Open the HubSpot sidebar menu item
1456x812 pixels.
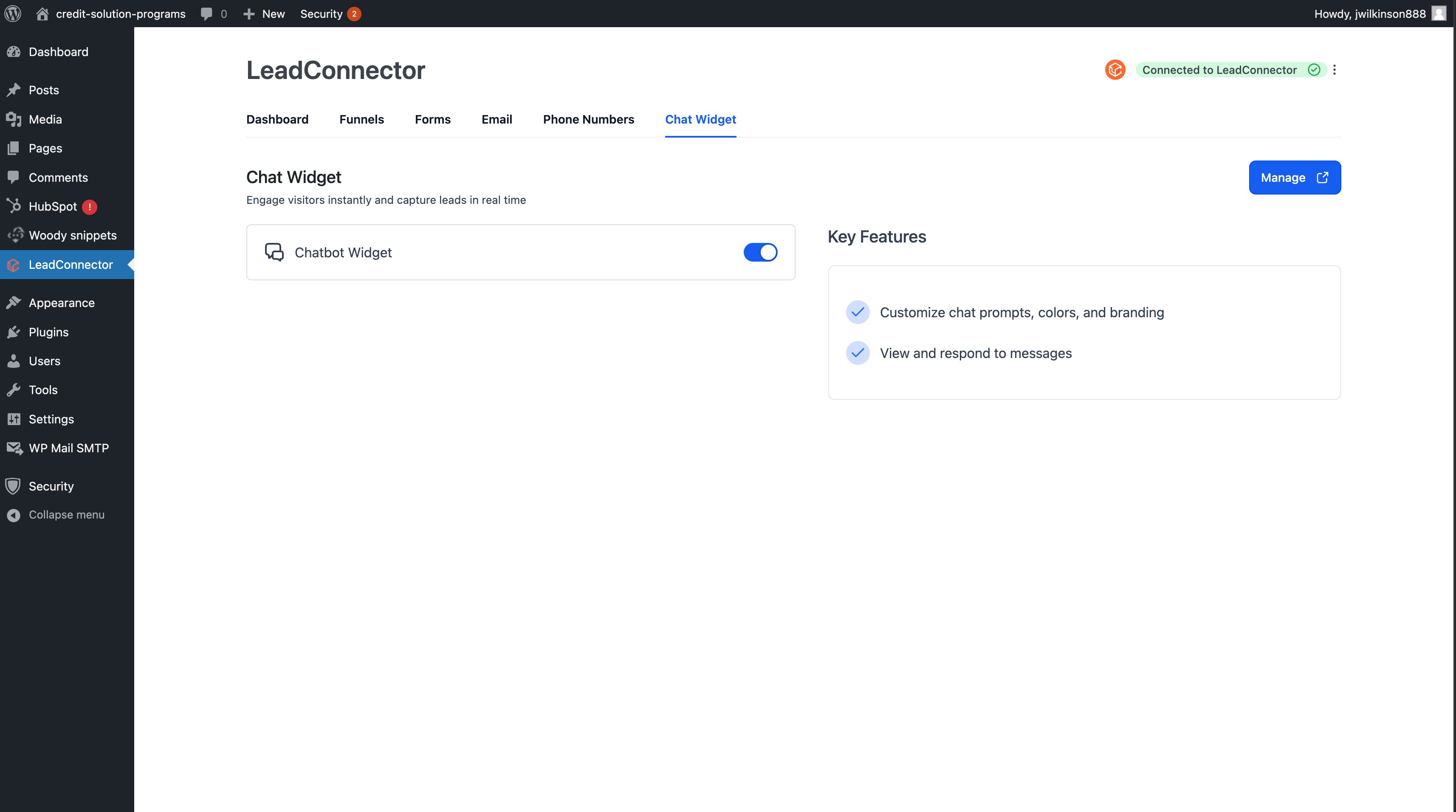click(x=53, y=206)
